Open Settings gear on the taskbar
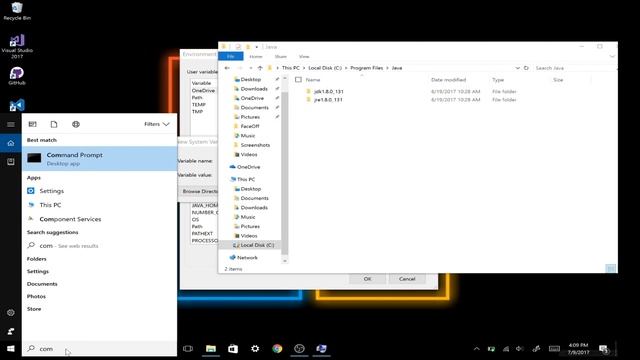 tap(255, 349)
